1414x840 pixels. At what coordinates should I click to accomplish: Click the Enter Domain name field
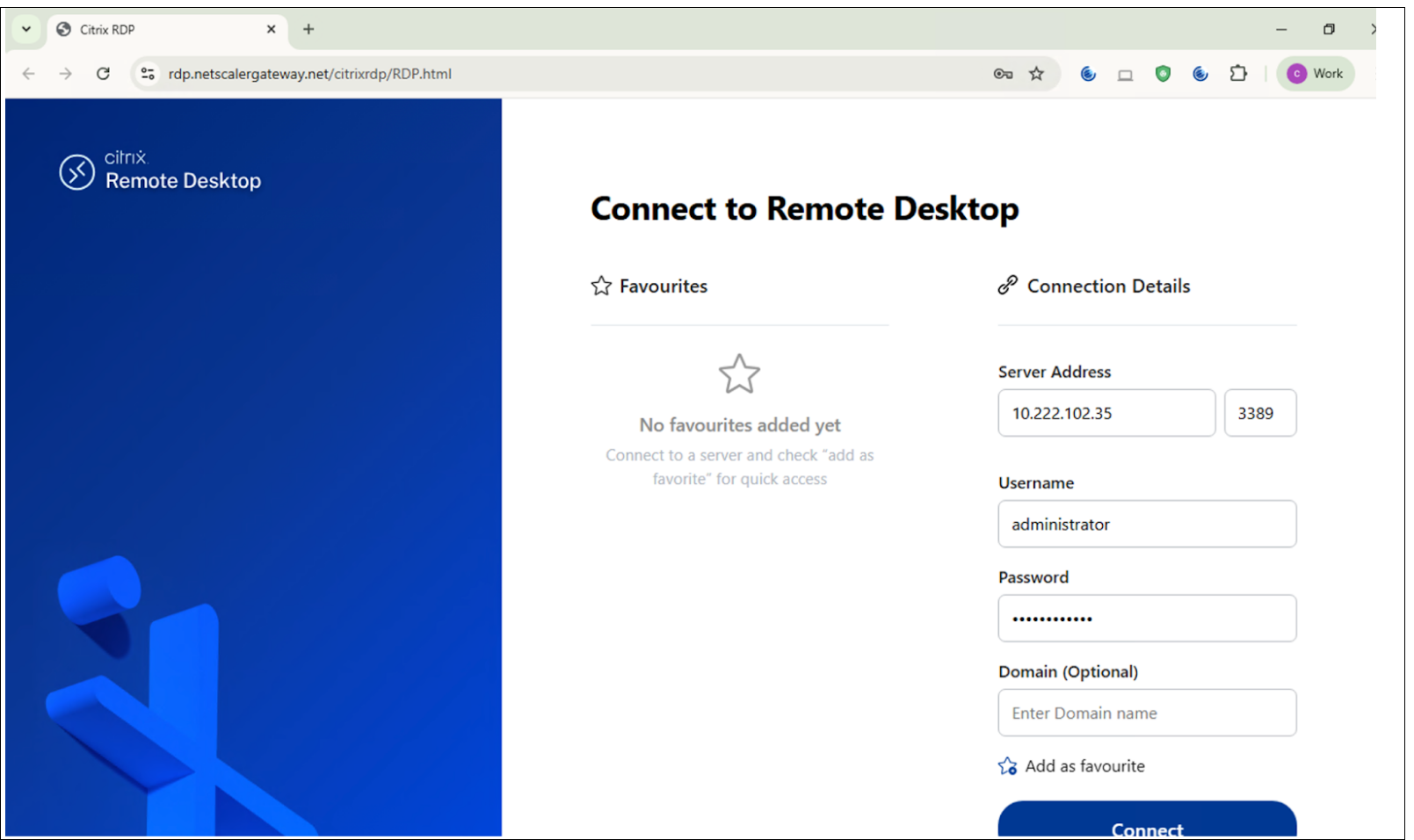pyautogui.click(x=1146, y=713)
